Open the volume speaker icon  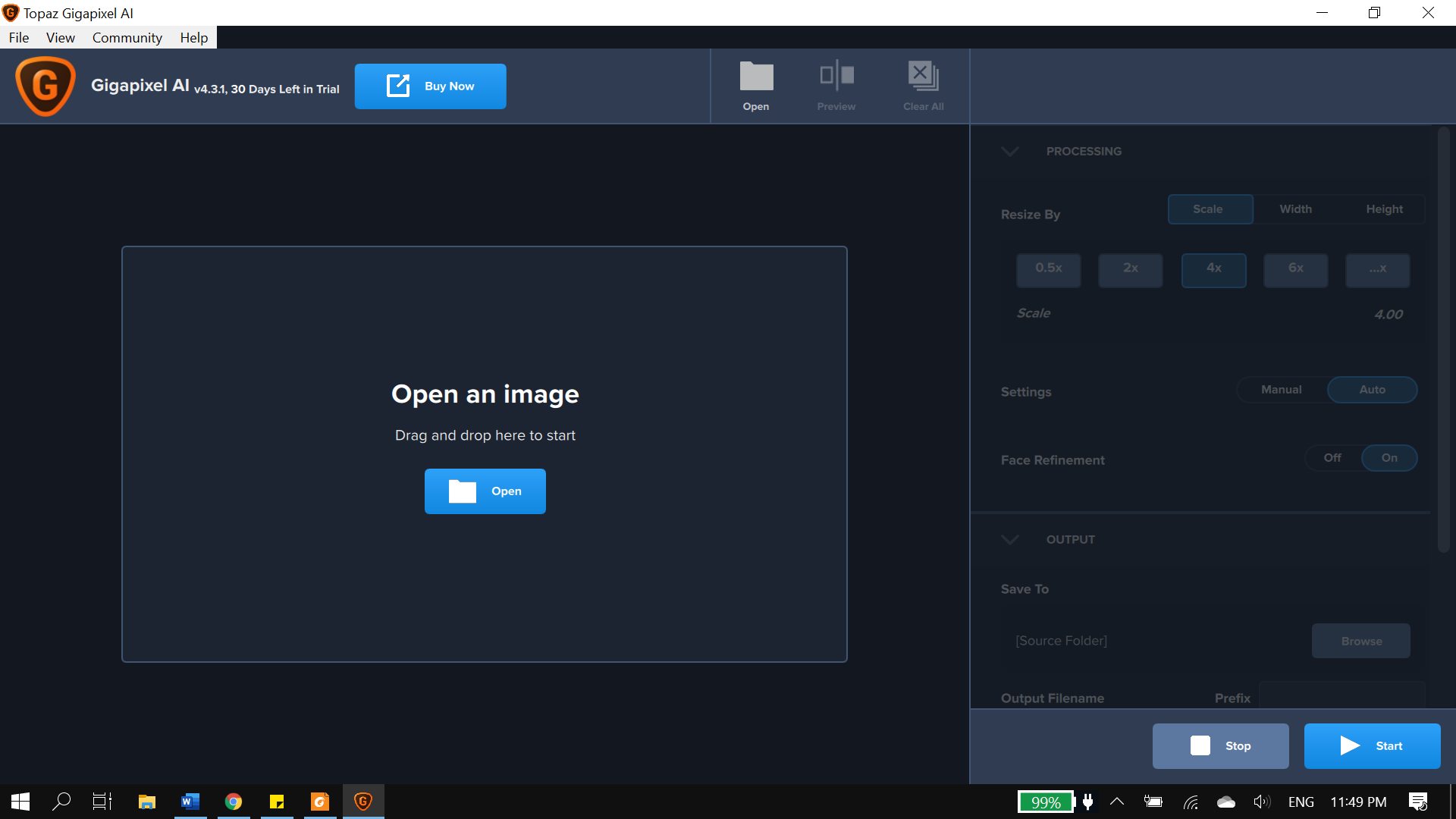point(1262,802)
